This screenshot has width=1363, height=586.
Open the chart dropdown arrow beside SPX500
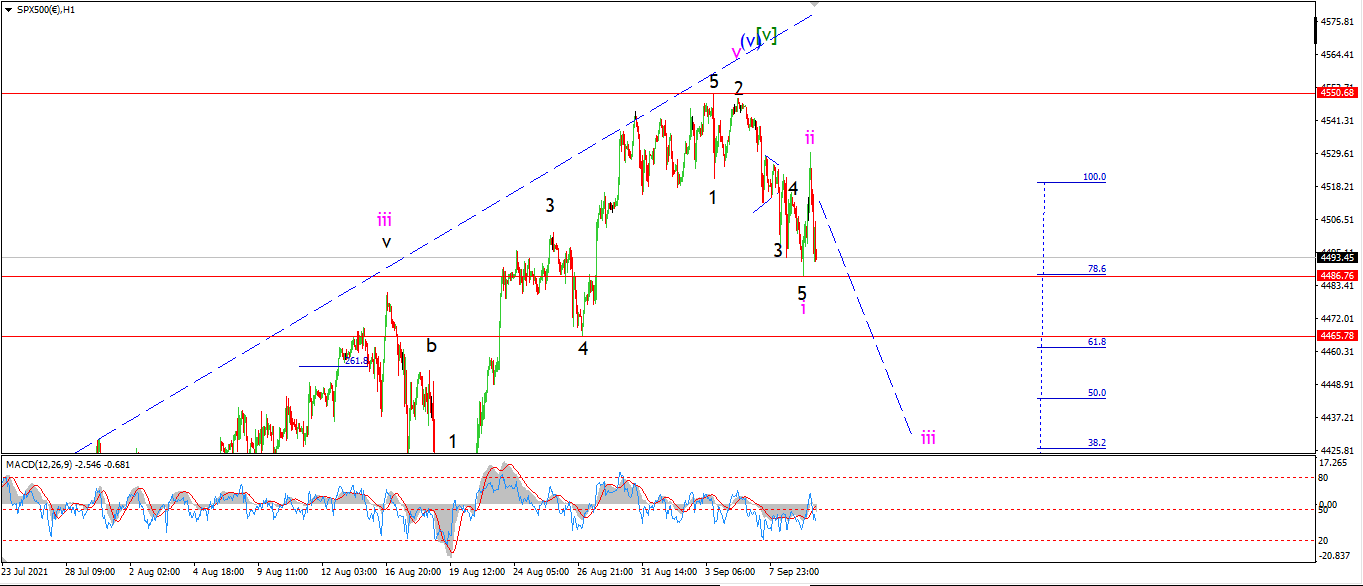pyautogui.click(x=8, y=9)
